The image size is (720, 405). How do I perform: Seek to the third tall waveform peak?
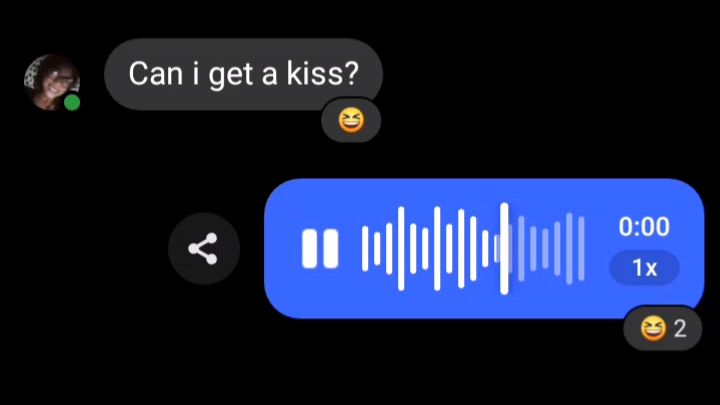click(x=461, y=248)
